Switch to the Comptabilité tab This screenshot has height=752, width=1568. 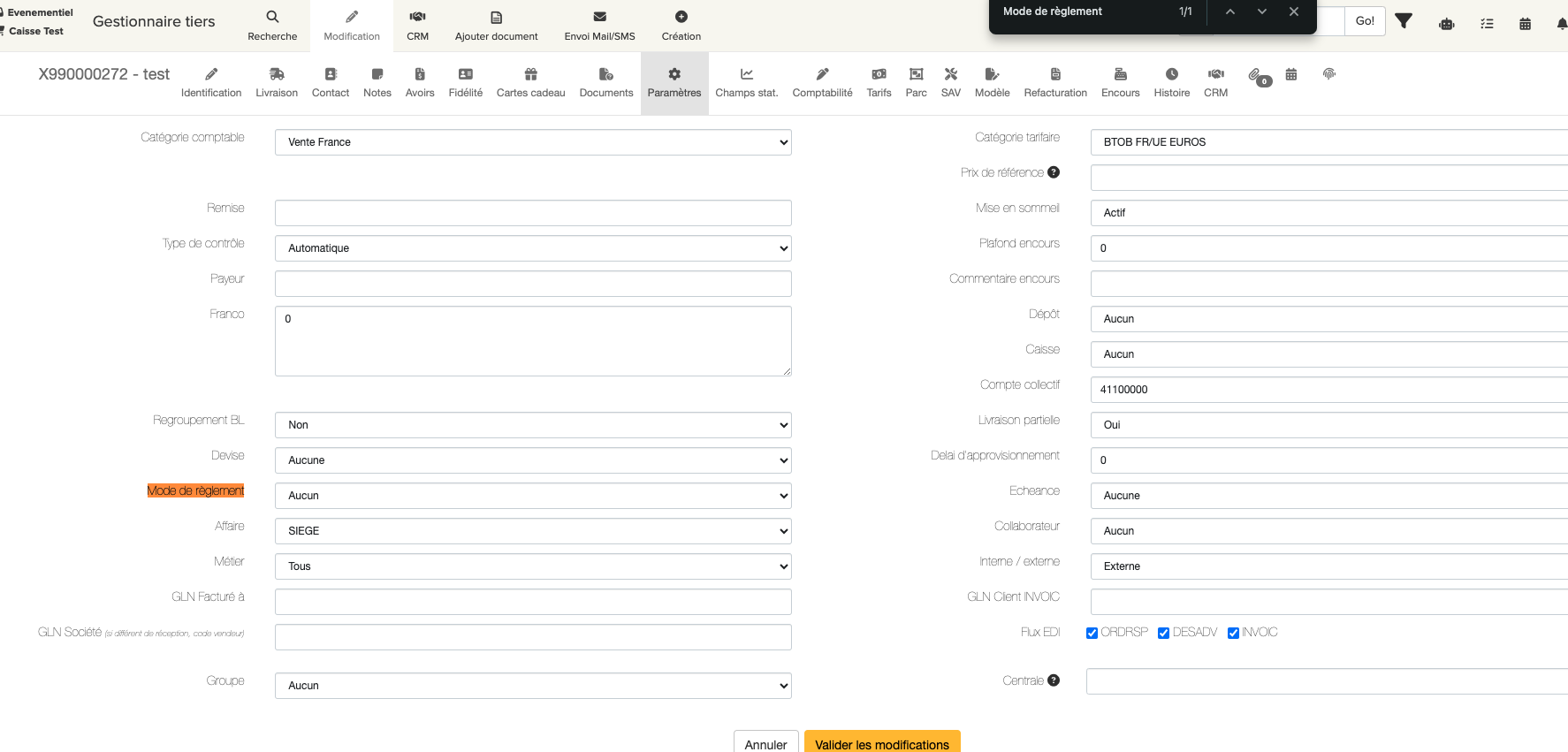point(822,82)
